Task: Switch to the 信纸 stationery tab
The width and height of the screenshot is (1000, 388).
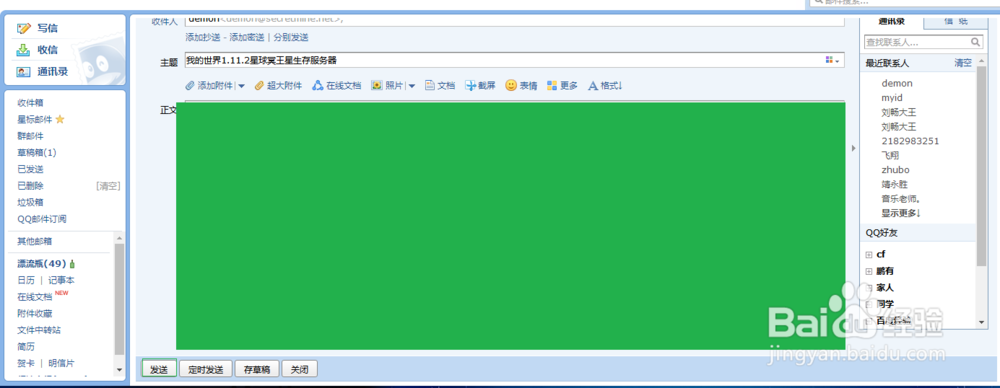Action: coord(955,21)
